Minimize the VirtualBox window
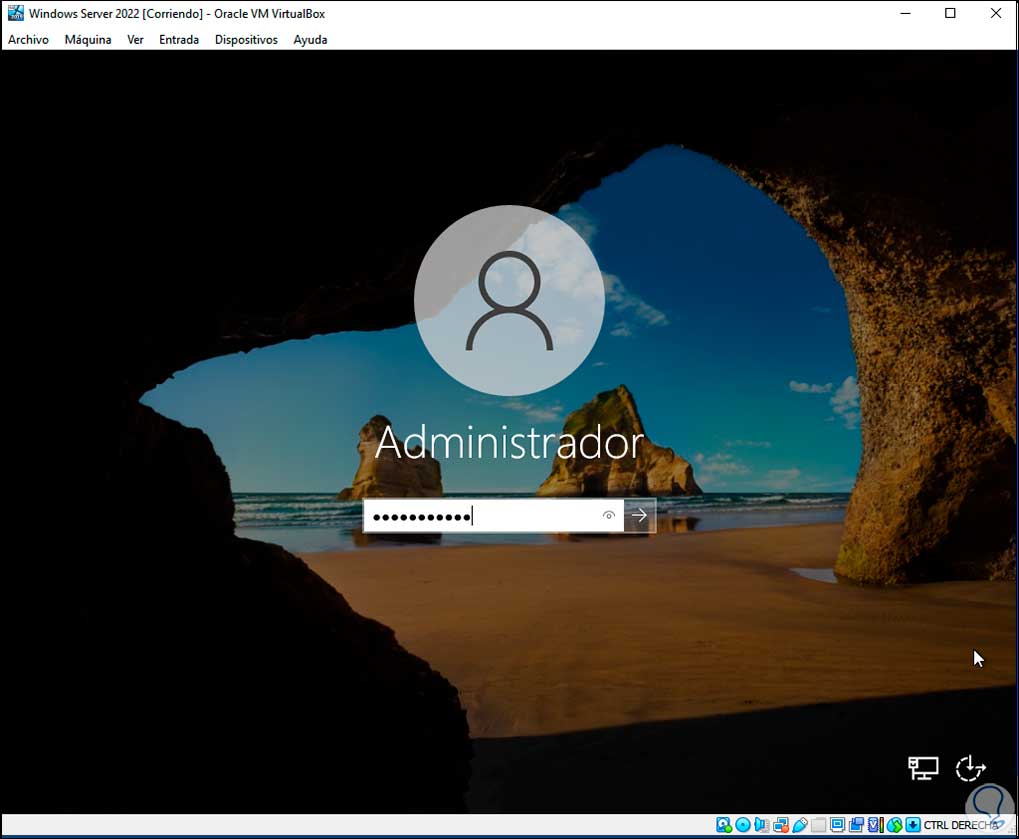The width and height of the screenshot is (1019, 839). (x=905, y=13)
